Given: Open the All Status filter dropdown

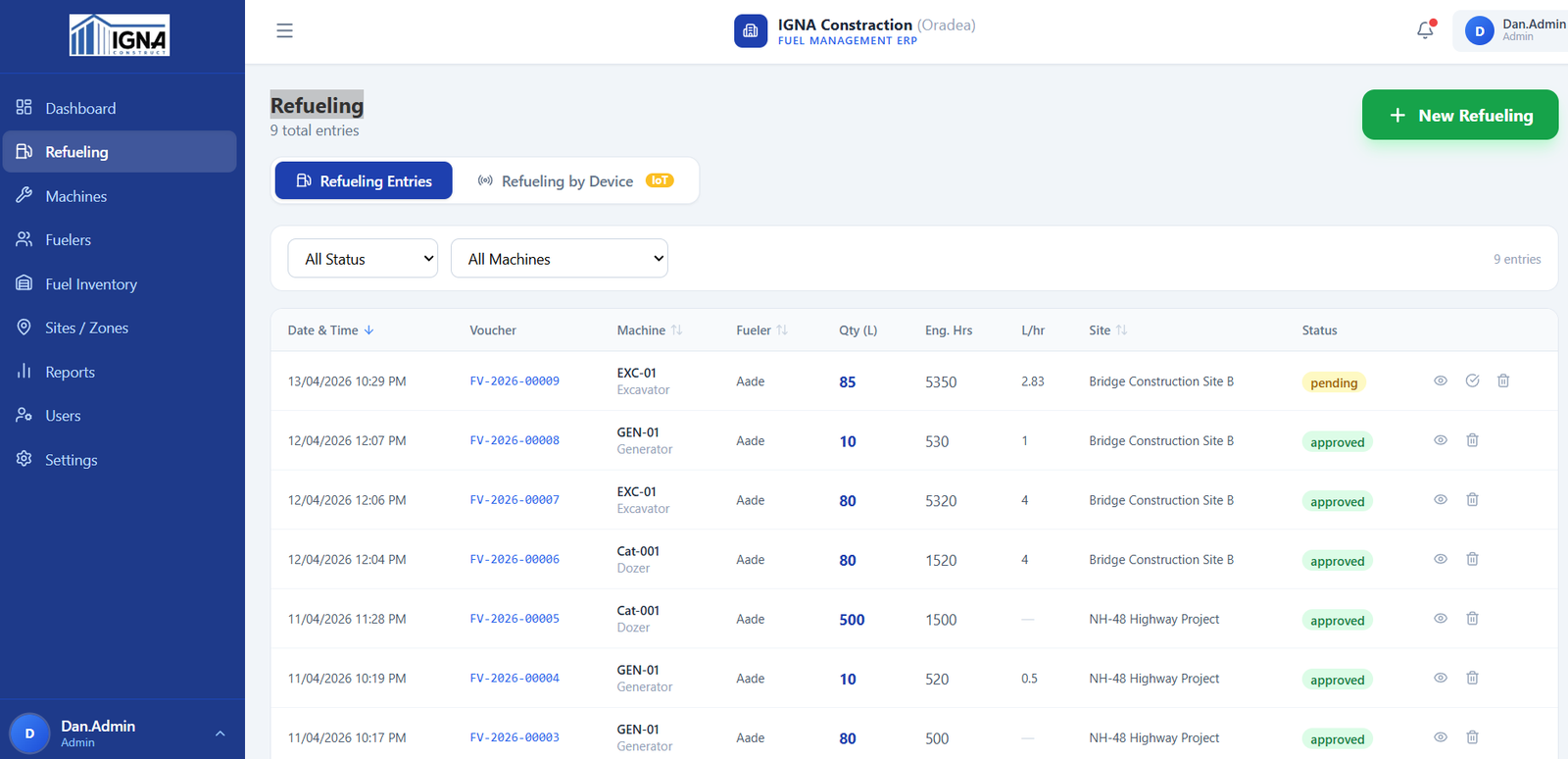Looking at the screenshot, I should [x=363, y=259].
